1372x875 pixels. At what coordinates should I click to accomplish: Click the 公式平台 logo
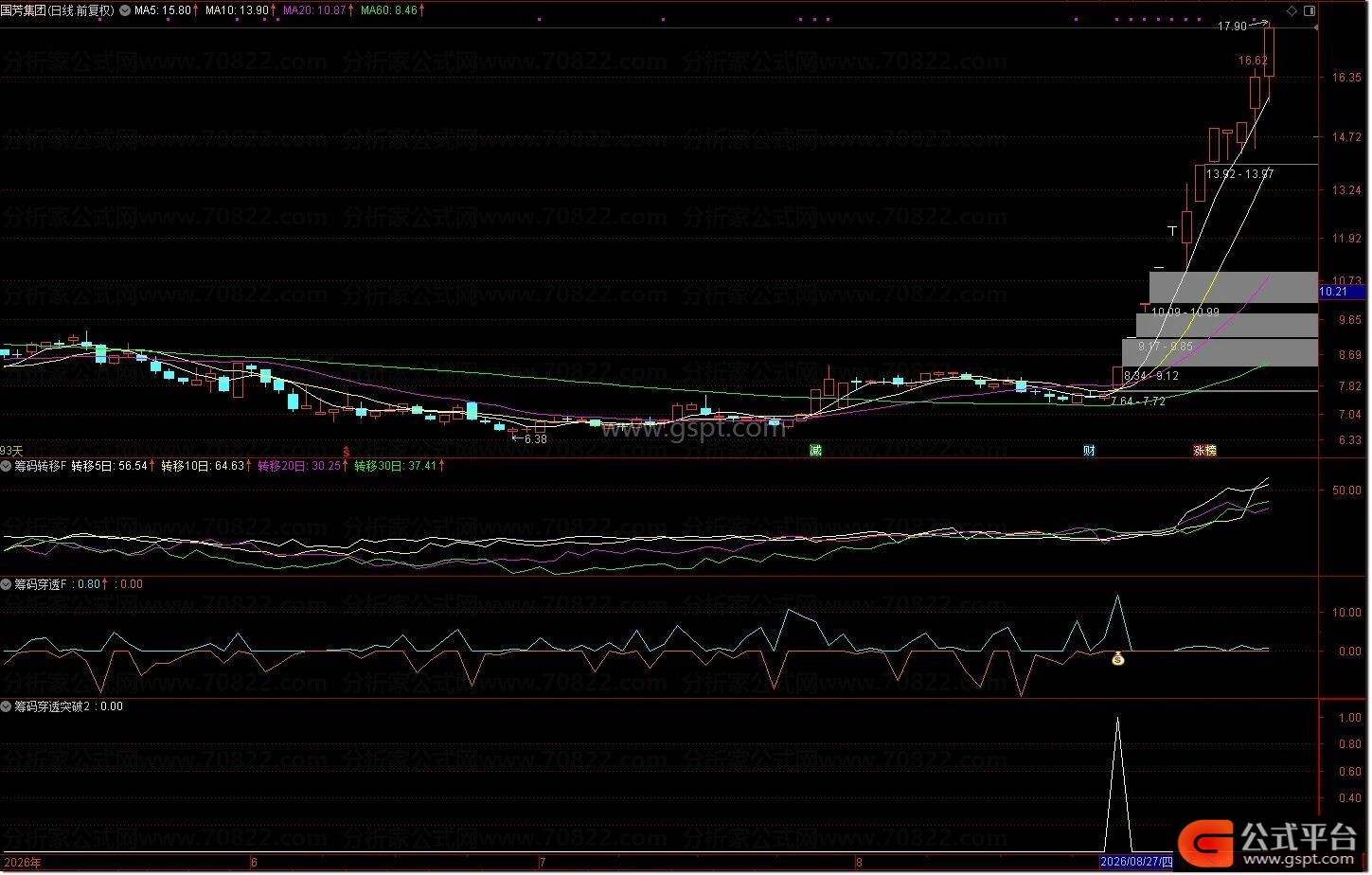click(1268, 840)
